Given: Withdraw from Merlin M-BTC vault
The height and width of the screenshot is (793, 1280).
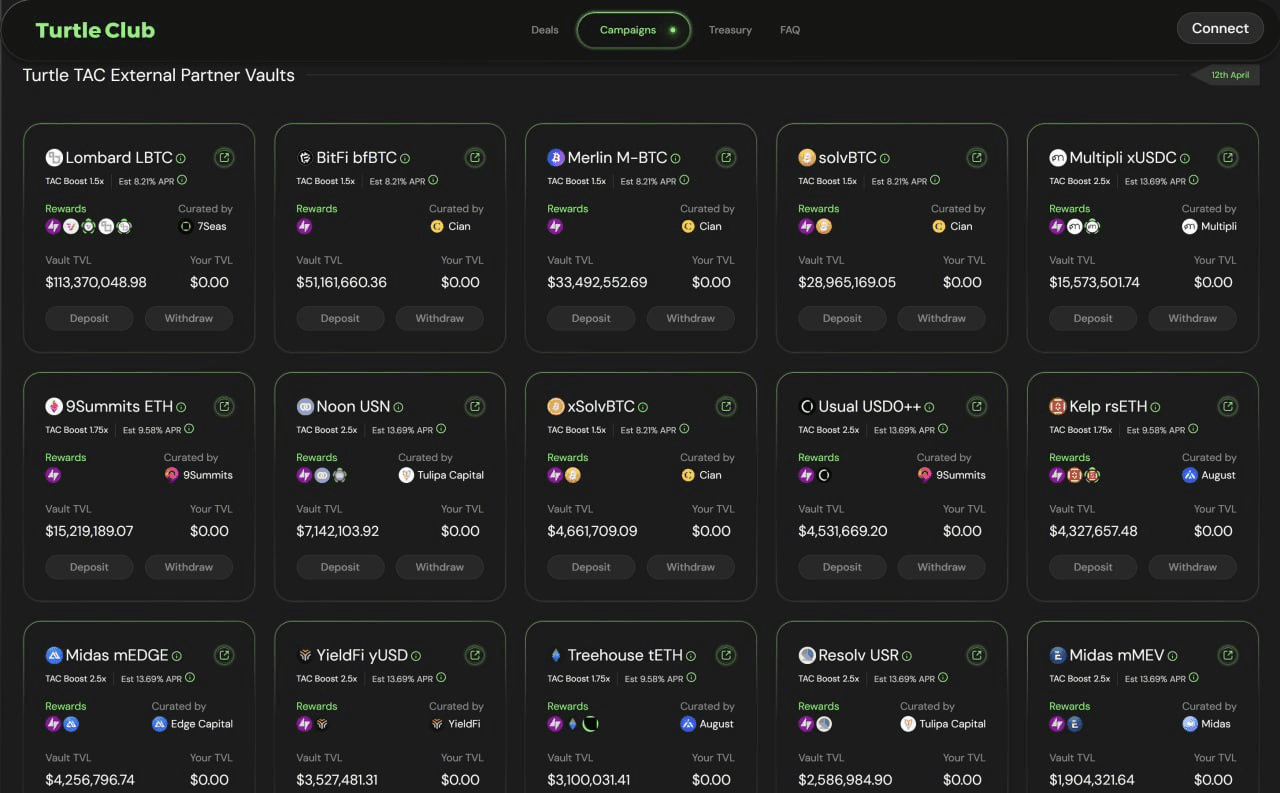Looking at the screenshot, I should 691,318.
